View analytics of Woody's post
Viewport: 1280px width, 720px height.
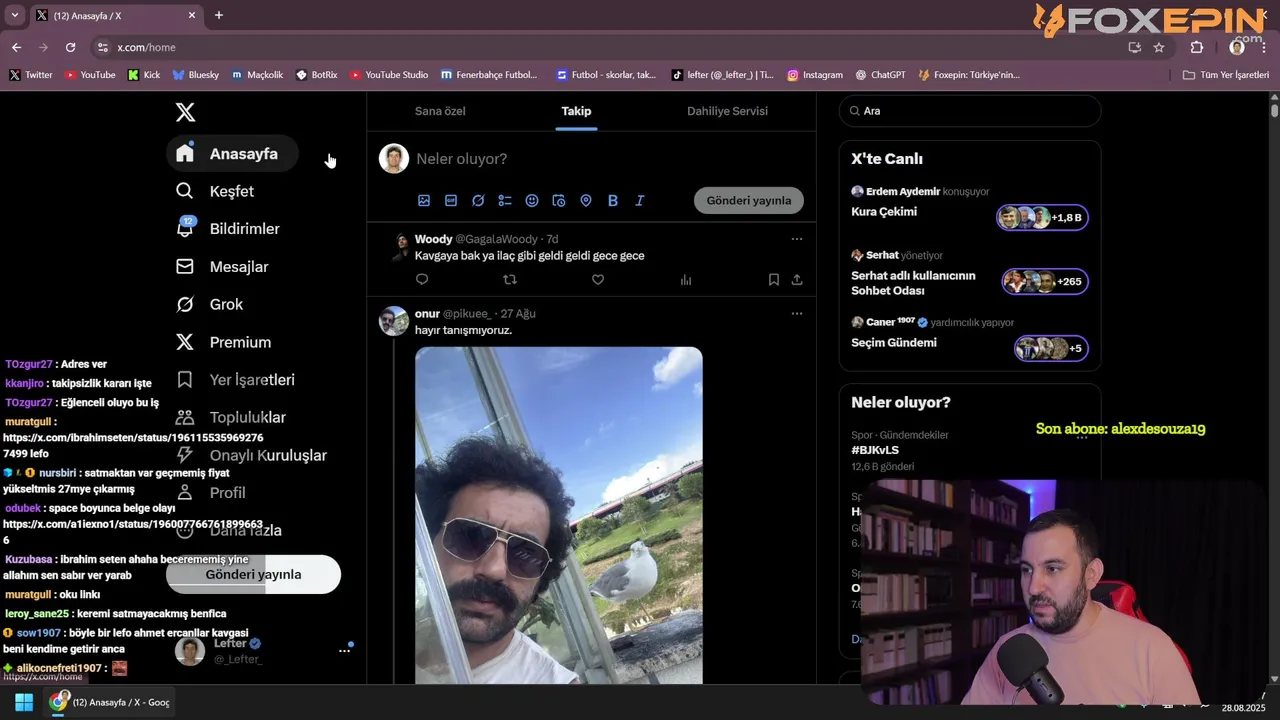[686, 280]
